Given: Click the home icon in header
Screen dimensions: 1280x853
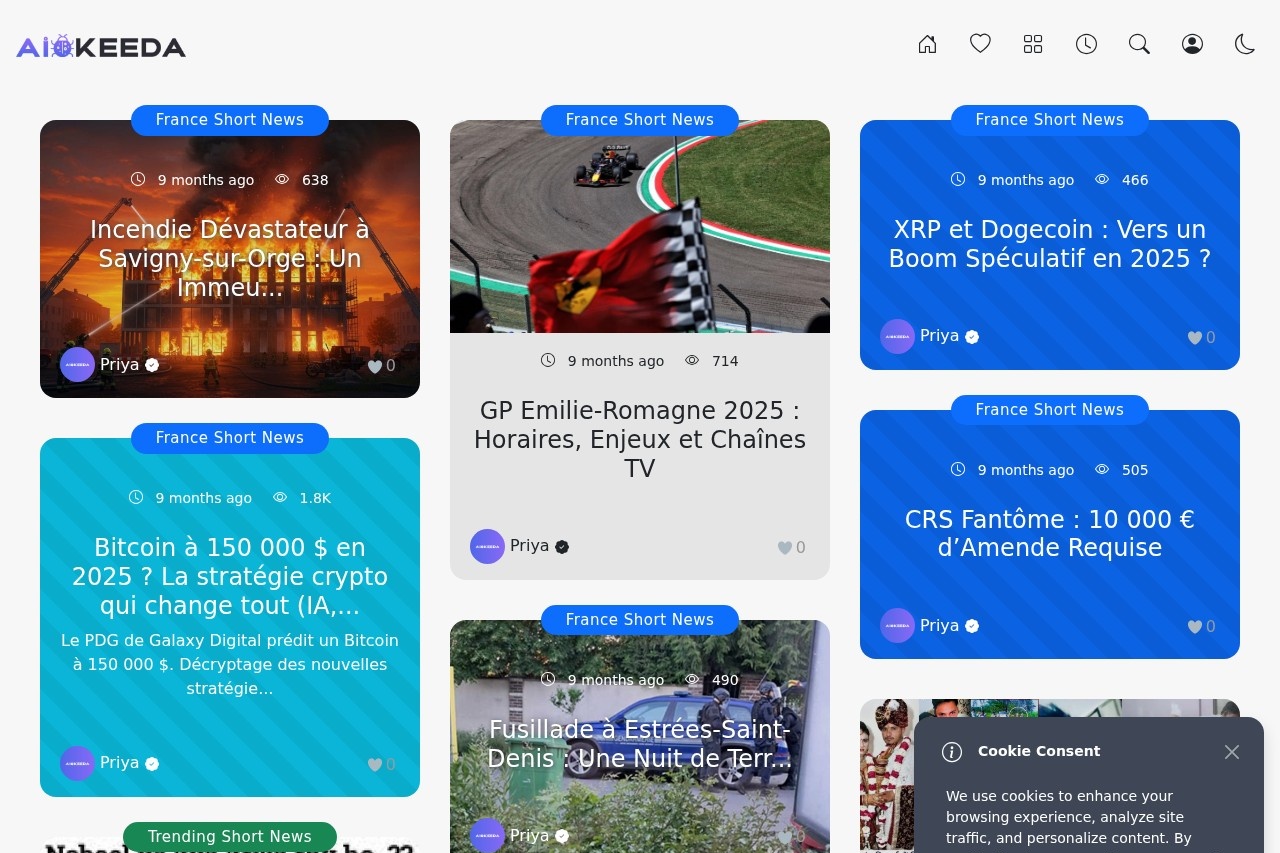Looking at the screenshot, I should pyautogui.click(x=927, y=44).
